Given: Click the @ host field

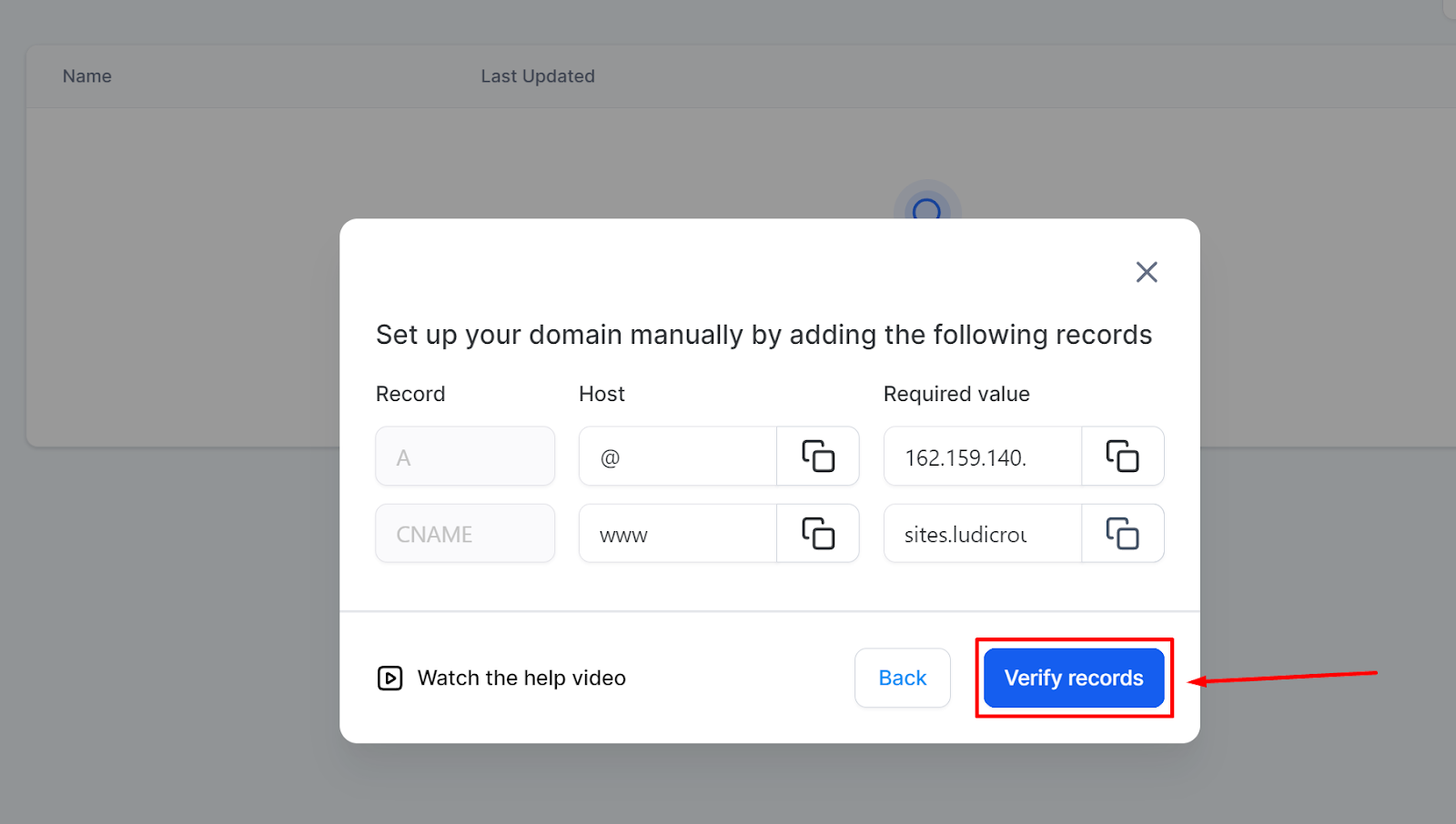Looking at the screenshot, I should [x=678, y=456].
